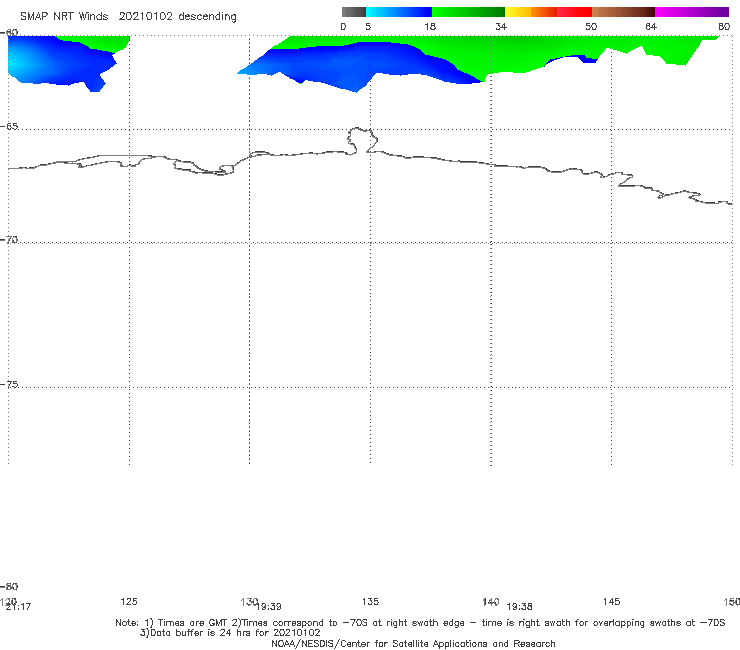Click the NOAA/NESDIS credit line
The image size is (740, 650).
413,644
